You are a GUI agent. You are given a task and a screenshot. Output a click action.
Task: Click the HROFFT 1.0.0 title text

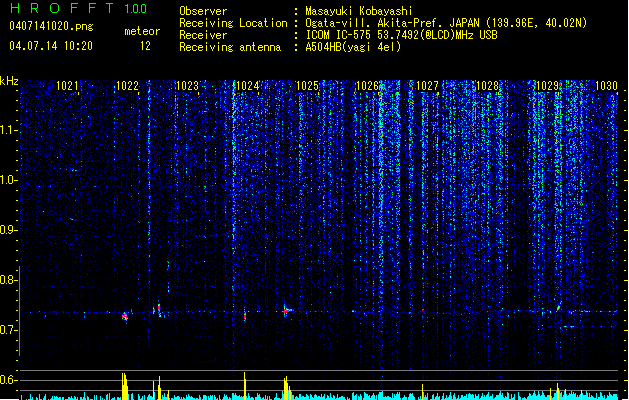pyautogui.click(x=78, y=8)
